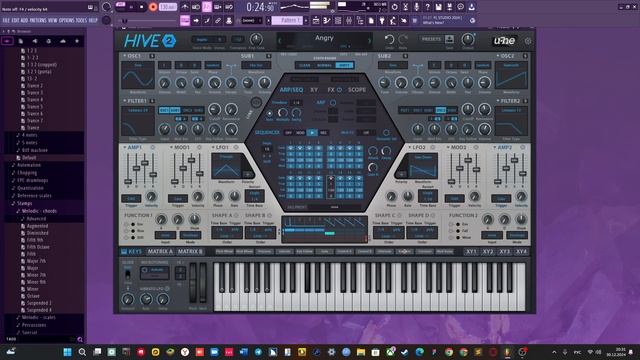Open the SUB1 waveform selector
The height and width of the screenshot is (360, 640).
click(x=256, y=65)
